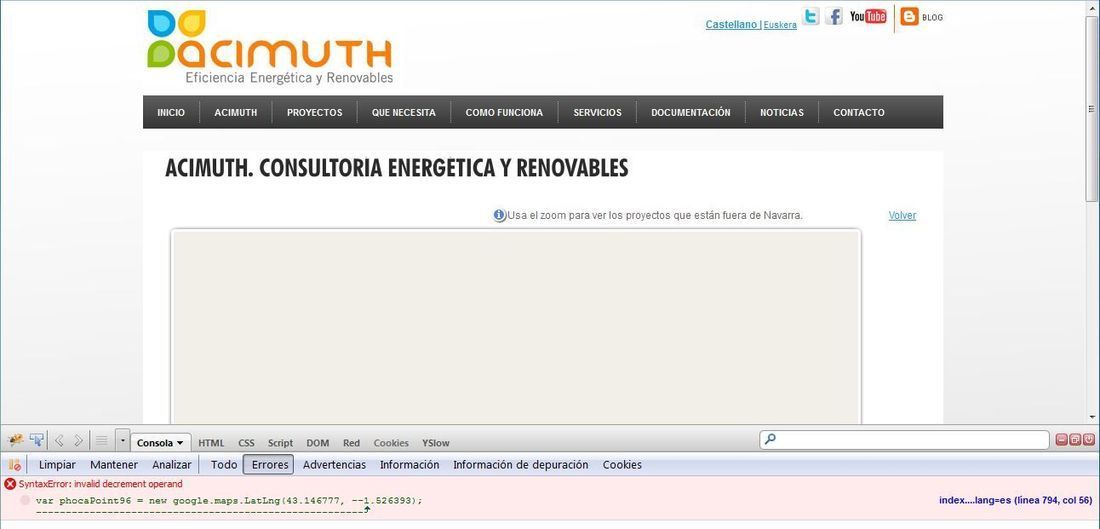Open the Blogger BLOG icon

click(x=922, y=17)
